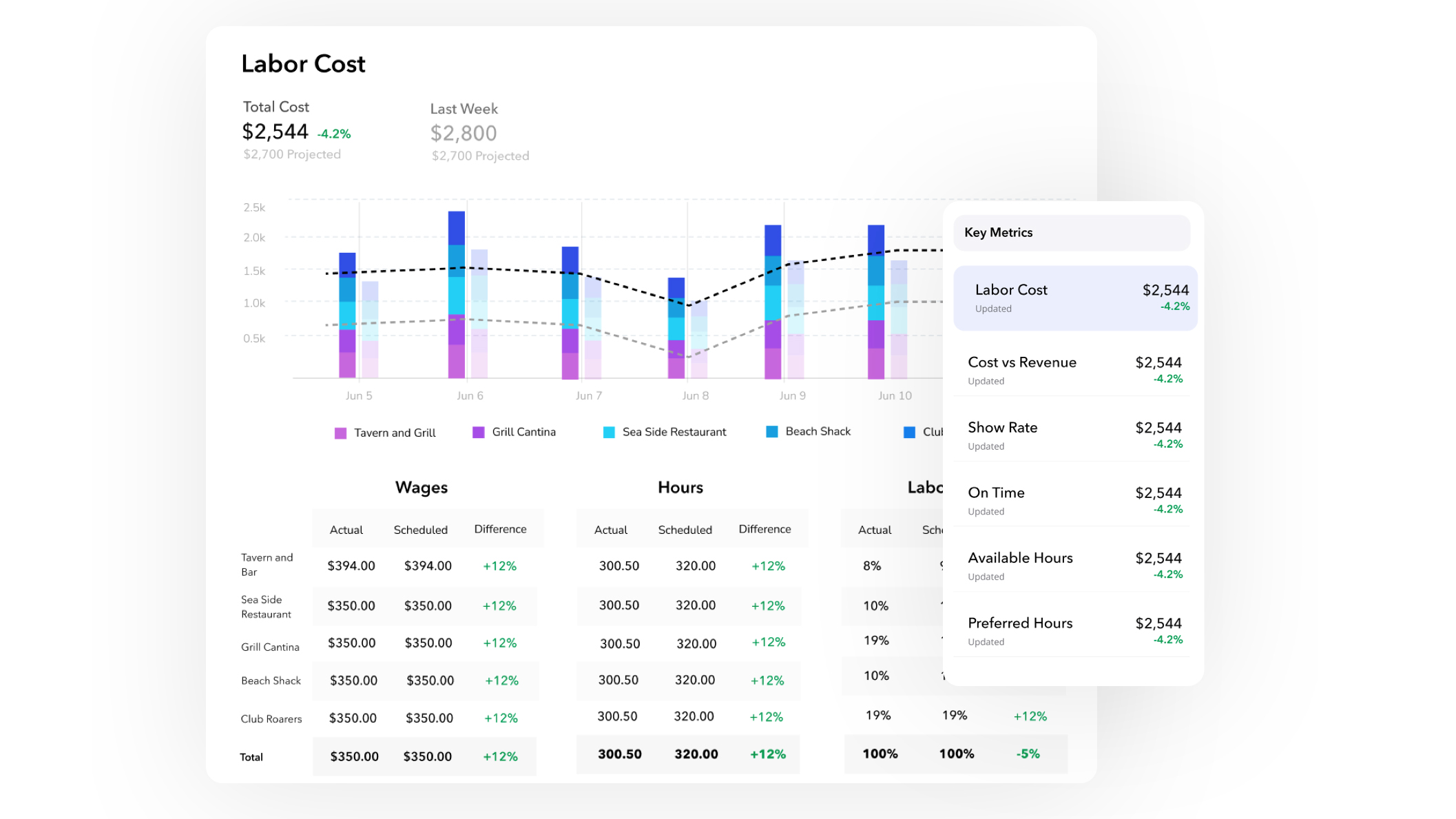1456x819 pixels.
Task: Click the Total row -5% labor difference
Action: coord(1028,754)
